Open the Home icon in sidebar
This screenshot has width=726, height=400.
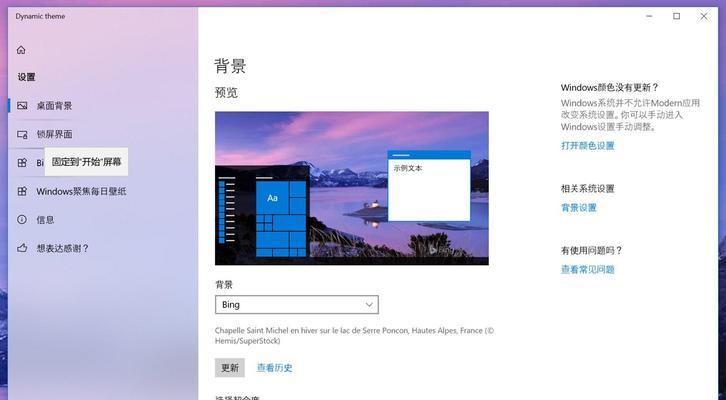[21, 50]
